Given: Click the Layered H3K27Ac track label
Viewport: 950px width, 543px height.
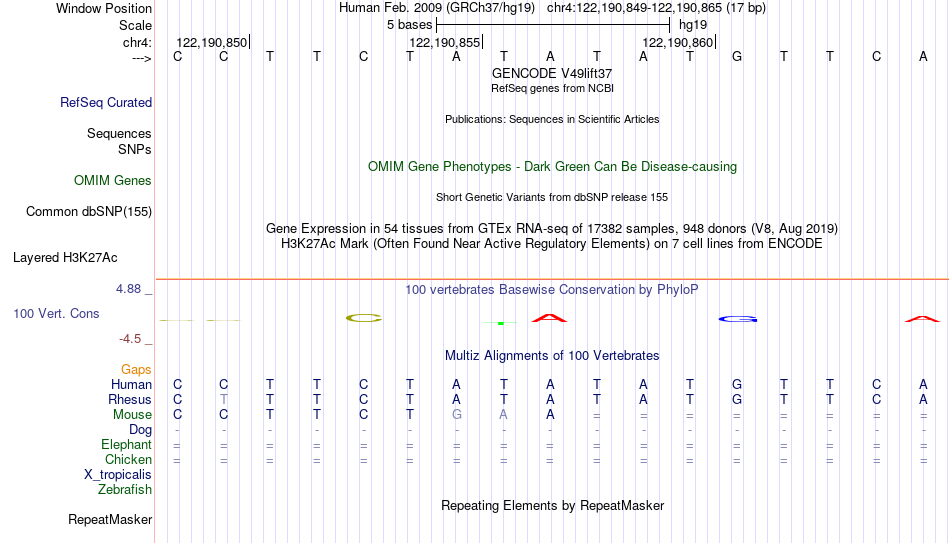Looking at the screenshot, I should tap(65, 258).
